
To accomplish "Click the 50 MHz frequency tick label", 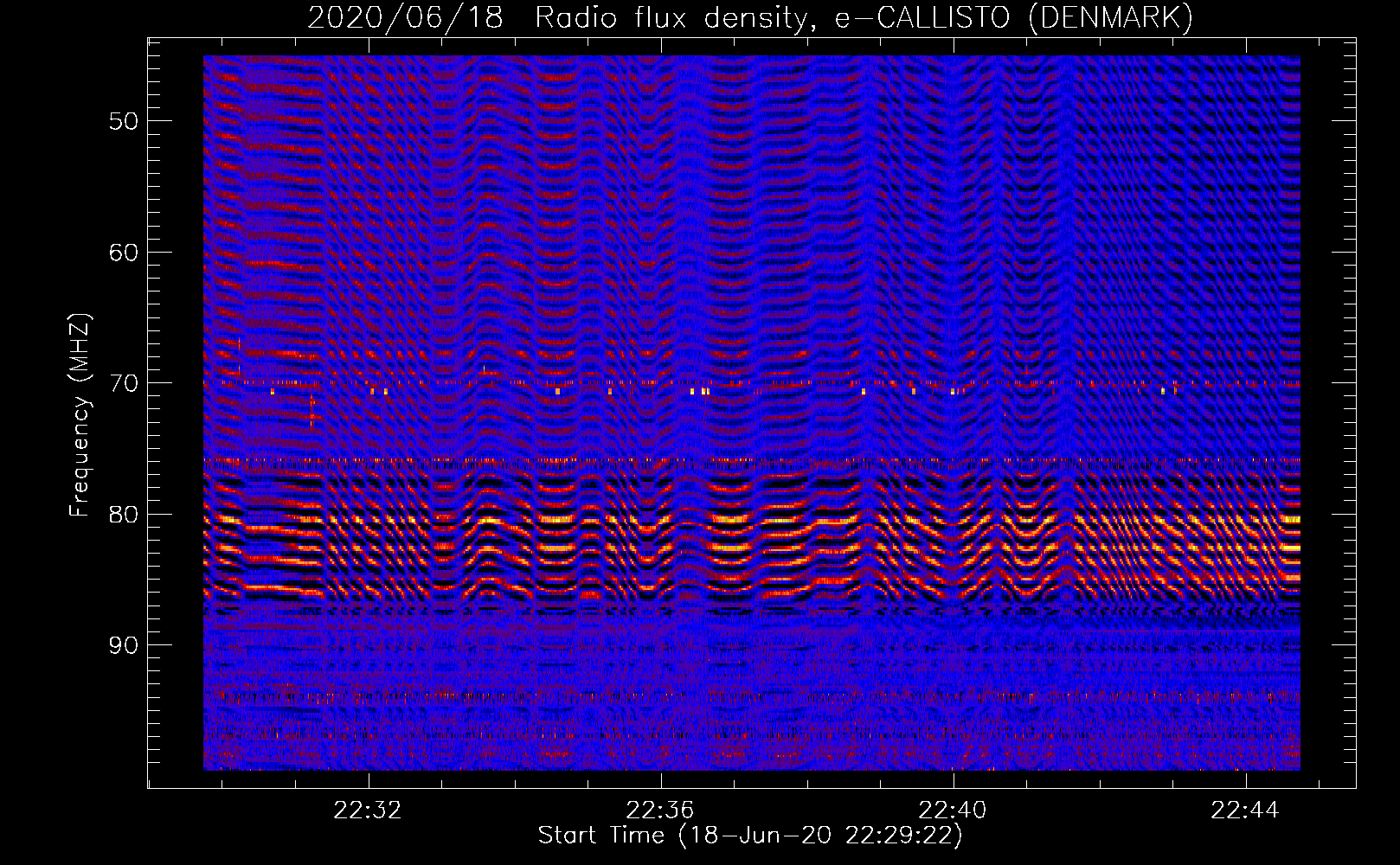I will pos(124,121).
